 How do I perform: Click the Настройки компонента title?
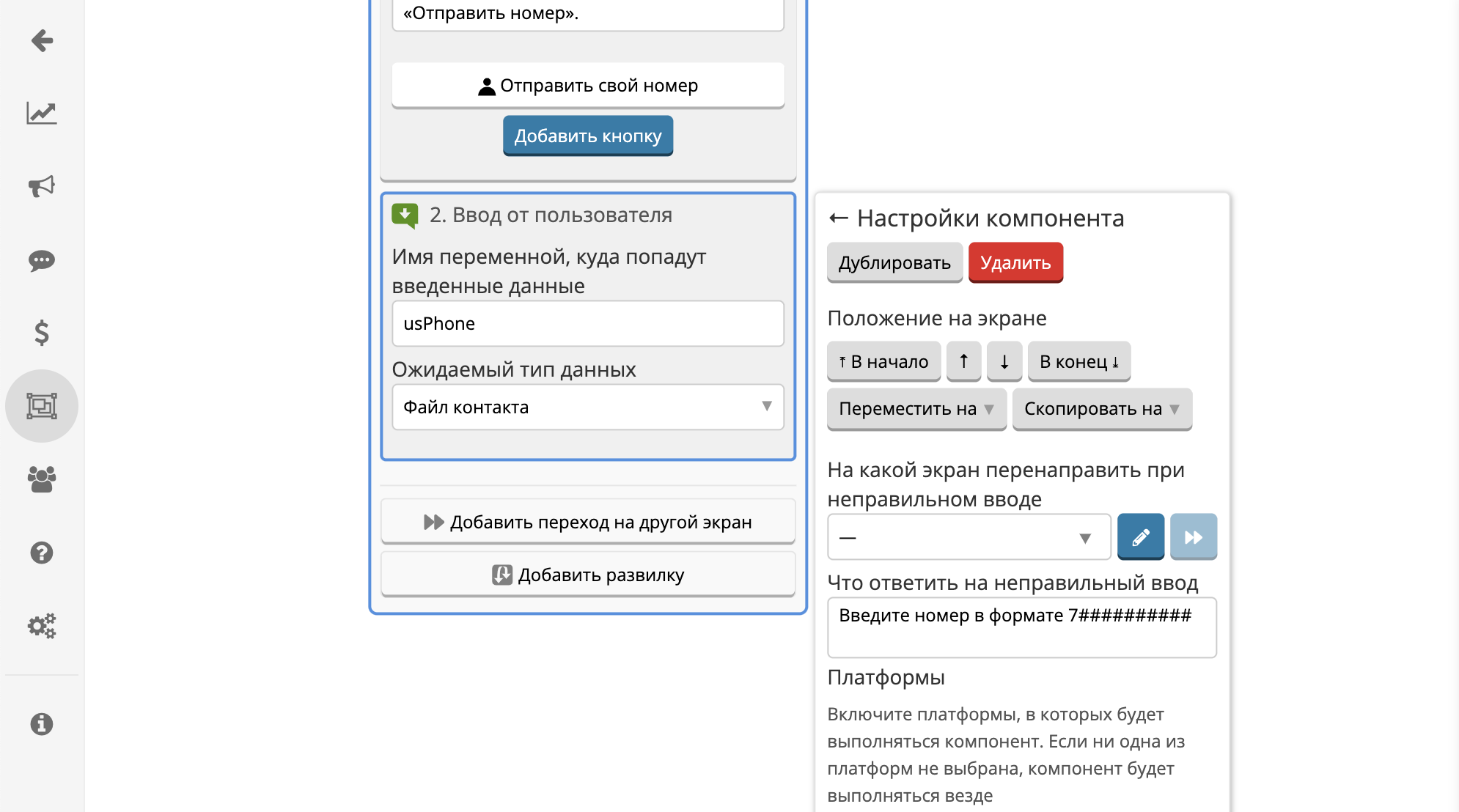(x=991, y=218)
